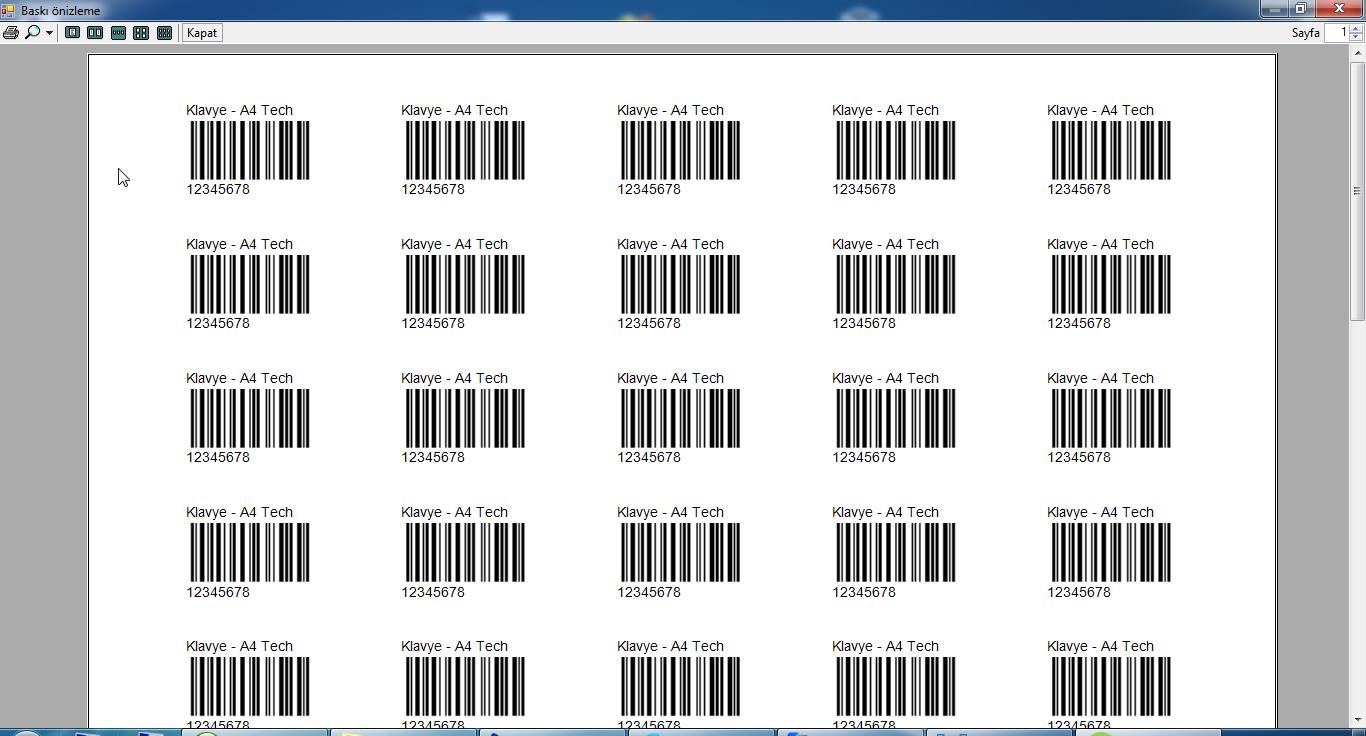Minimize the Baskı önizleme window
The image size is (1366, 736).
point(1274,8)
